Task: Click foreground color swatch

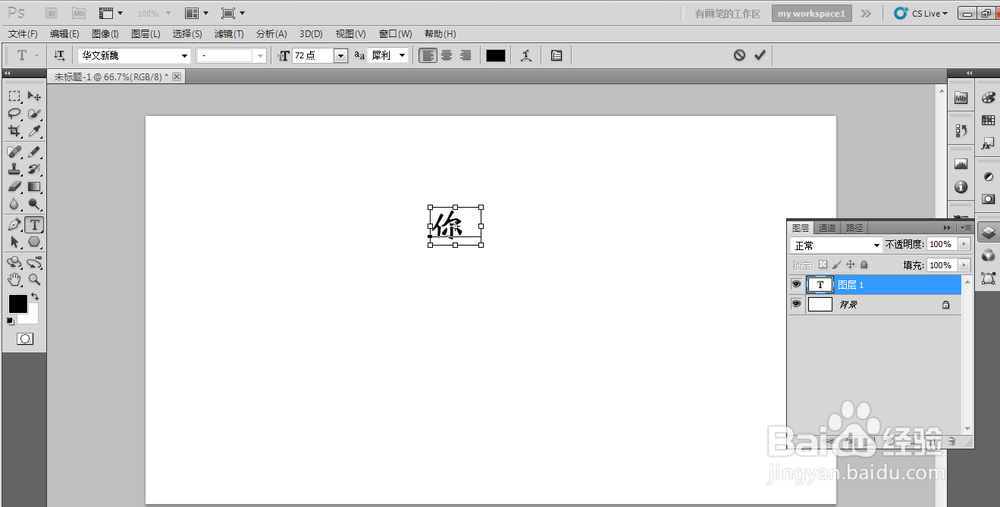Action: [x=17, y=304]
